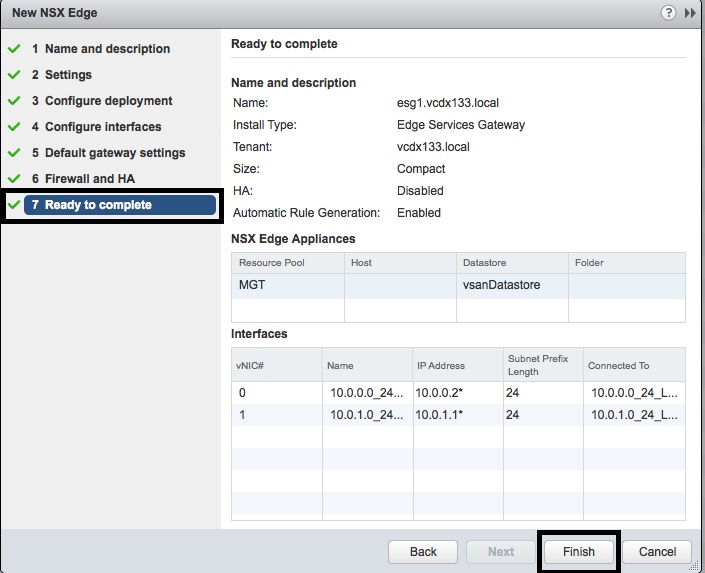Click the green checkmark beside Firewall and HA
This screenshot has width=705, height=573.
14,179
